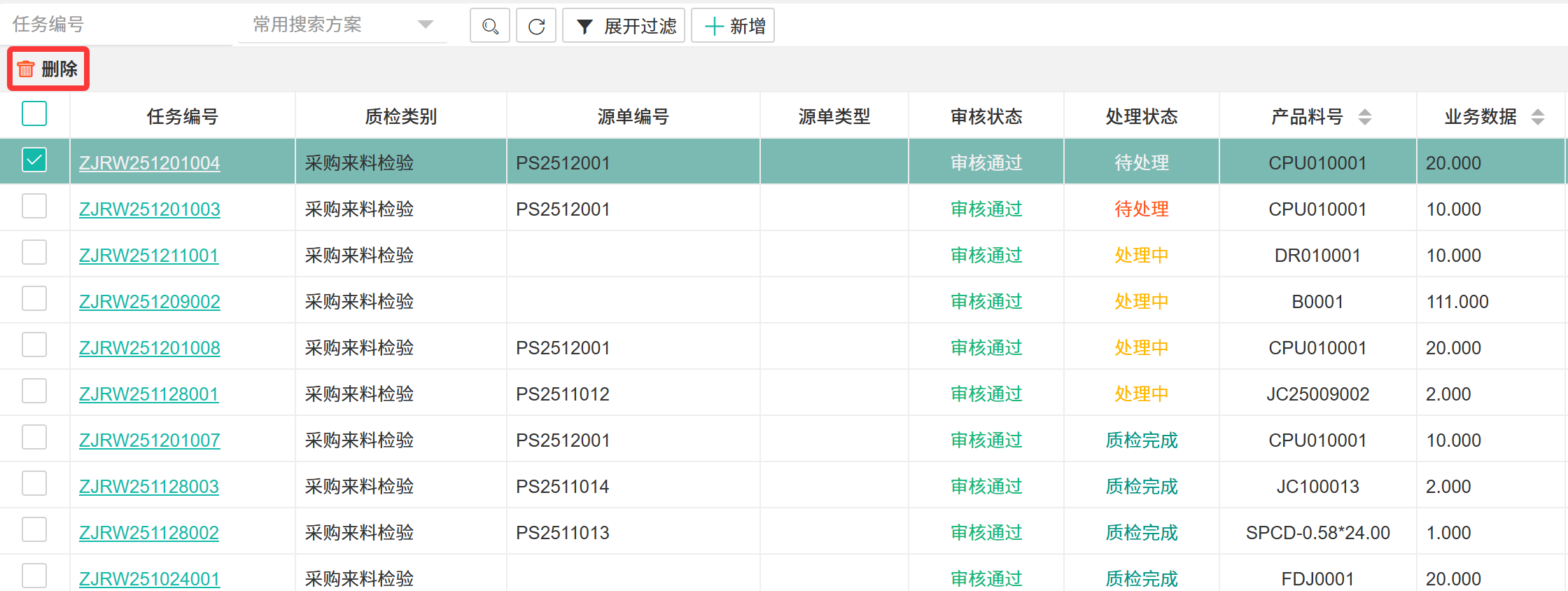This screenshot has height=591, width=1568.
Task: Sort by 产品料号 column arrows
Action: point(1364,117)
